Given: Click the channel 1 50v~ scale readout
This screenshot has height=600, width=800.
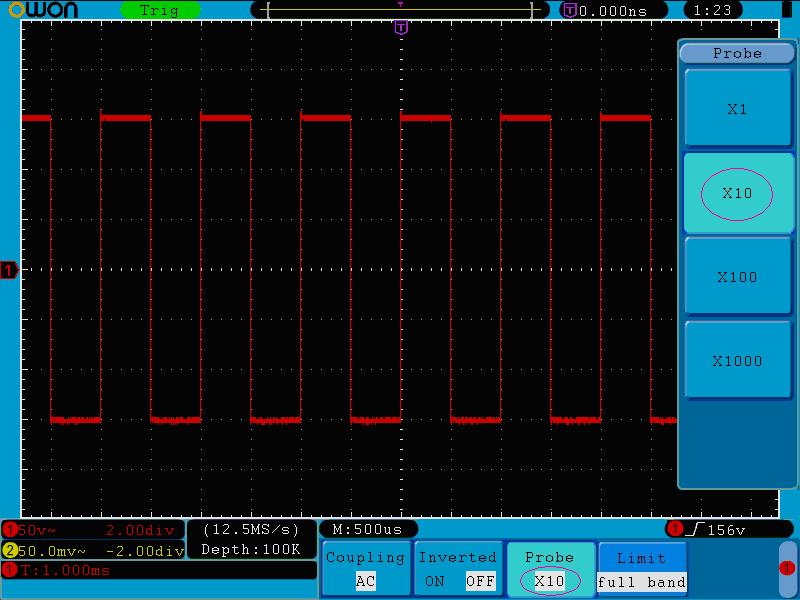Looking at the screenshot, I should coord(37,530).
